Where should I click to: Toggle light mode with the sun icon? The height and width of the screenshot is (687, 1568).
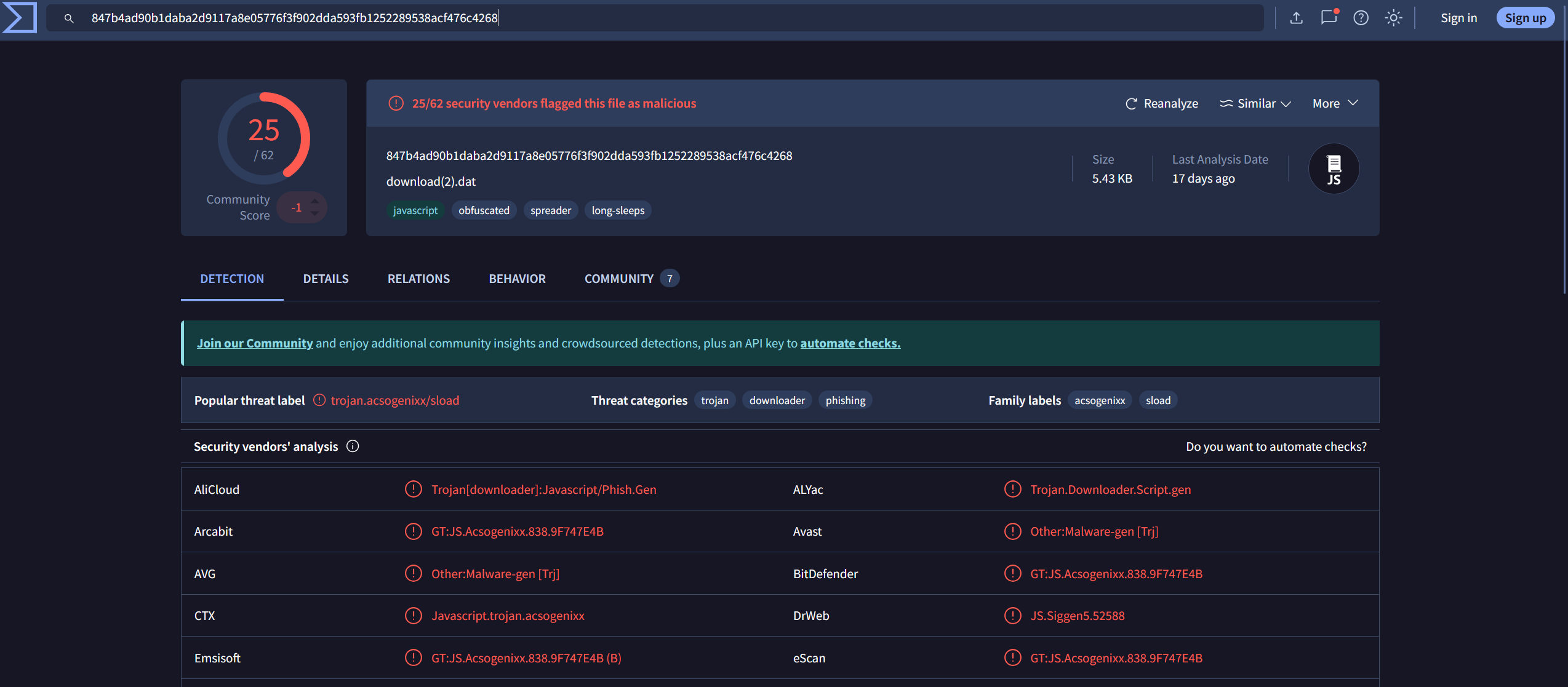pyautogui.click(x=1393, y=17)
